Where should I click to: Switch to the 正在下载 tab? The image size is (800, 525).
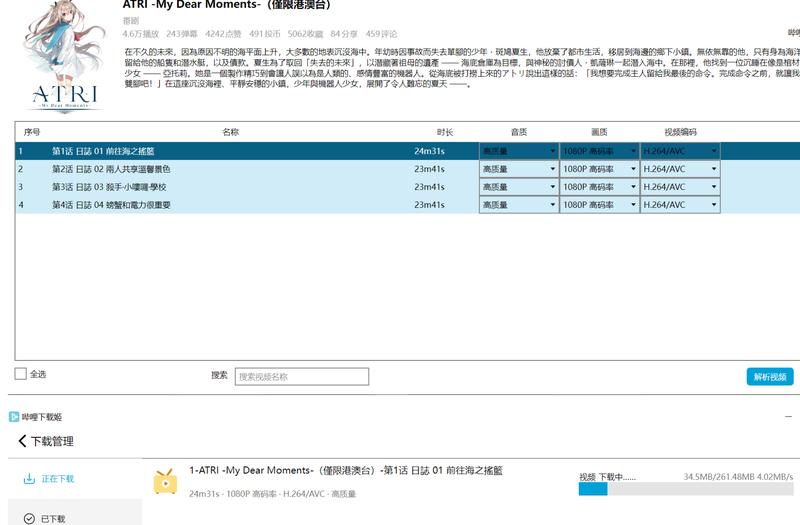tap(74, 479)
